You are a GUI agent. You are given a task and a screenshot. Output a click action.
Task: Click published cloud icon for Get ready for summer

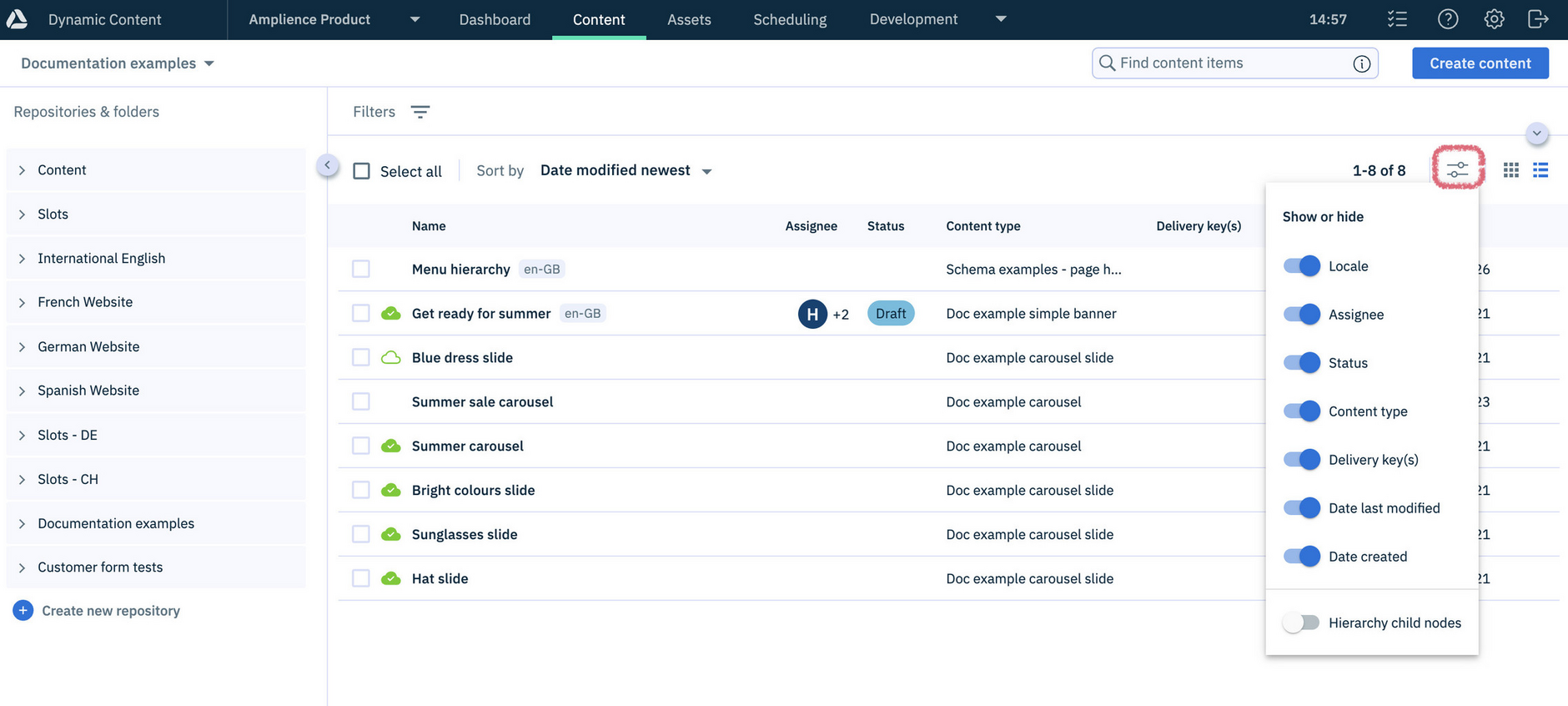pyautogui.click(x=390, y=314)
